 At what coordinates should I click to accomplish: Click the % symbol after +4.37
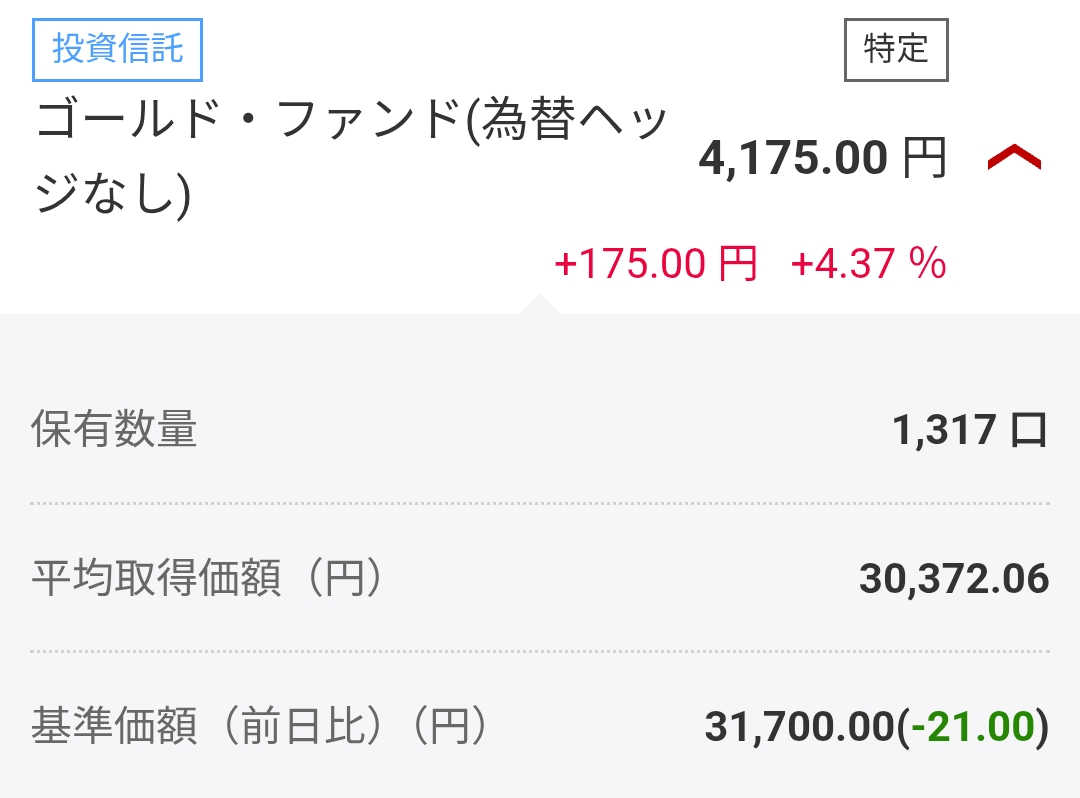point(927,264)
